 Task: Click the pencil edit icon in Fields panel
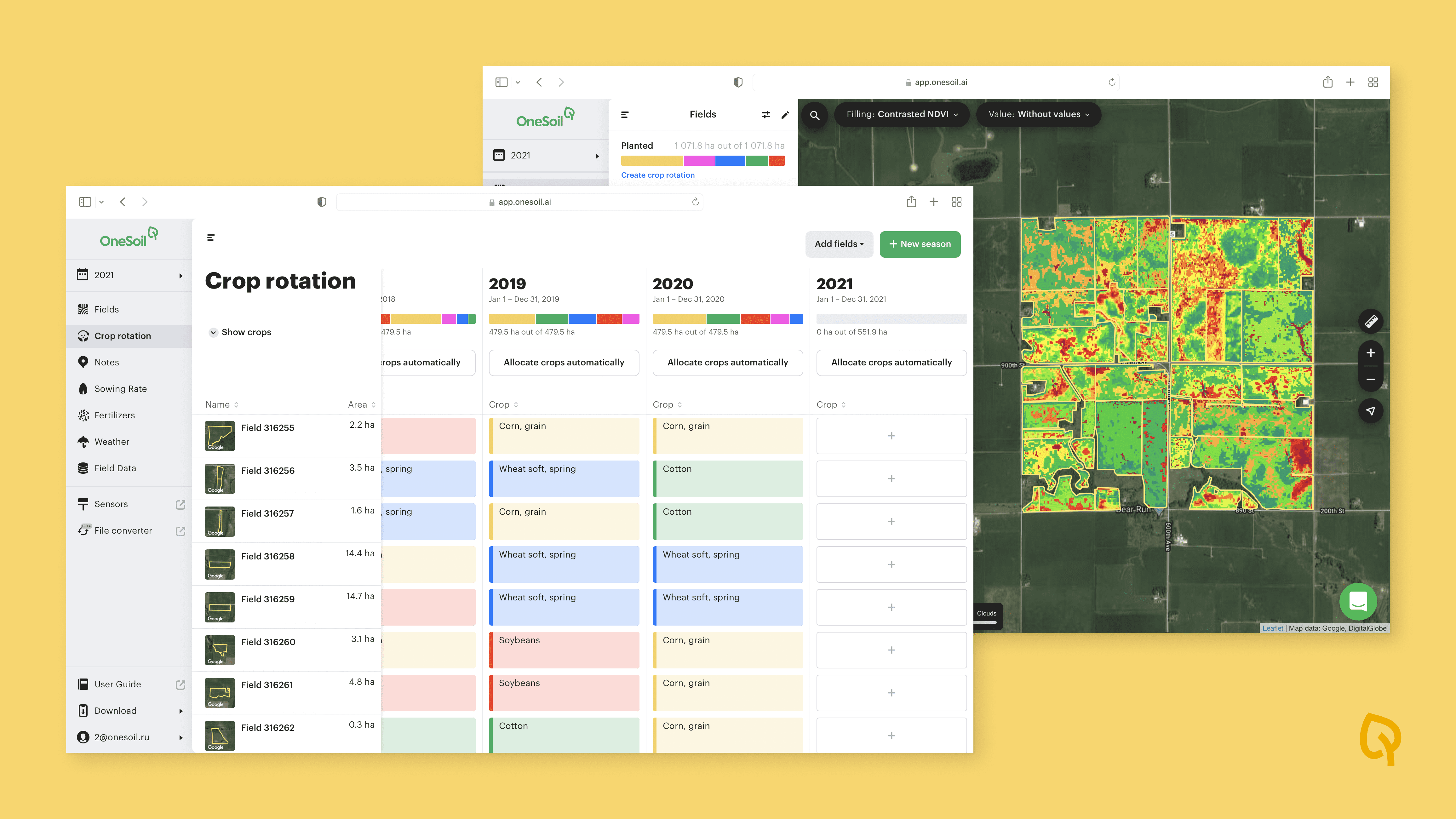click(x=785, y=115)
